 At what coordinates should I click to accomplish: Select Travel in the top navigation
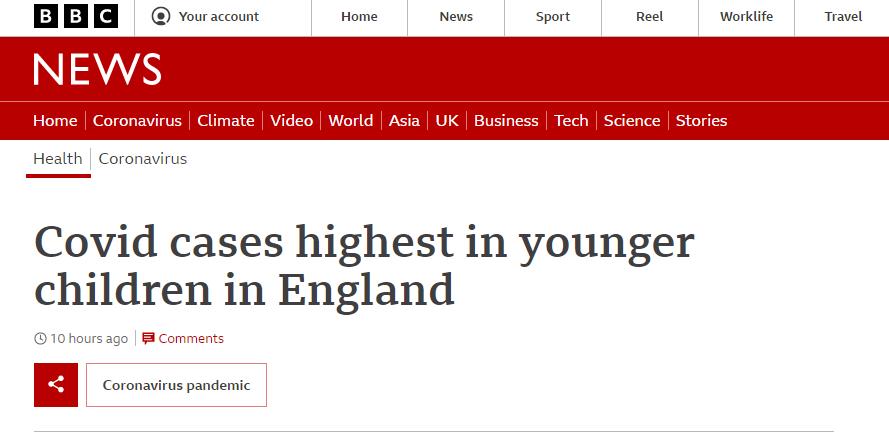(843, 17)
